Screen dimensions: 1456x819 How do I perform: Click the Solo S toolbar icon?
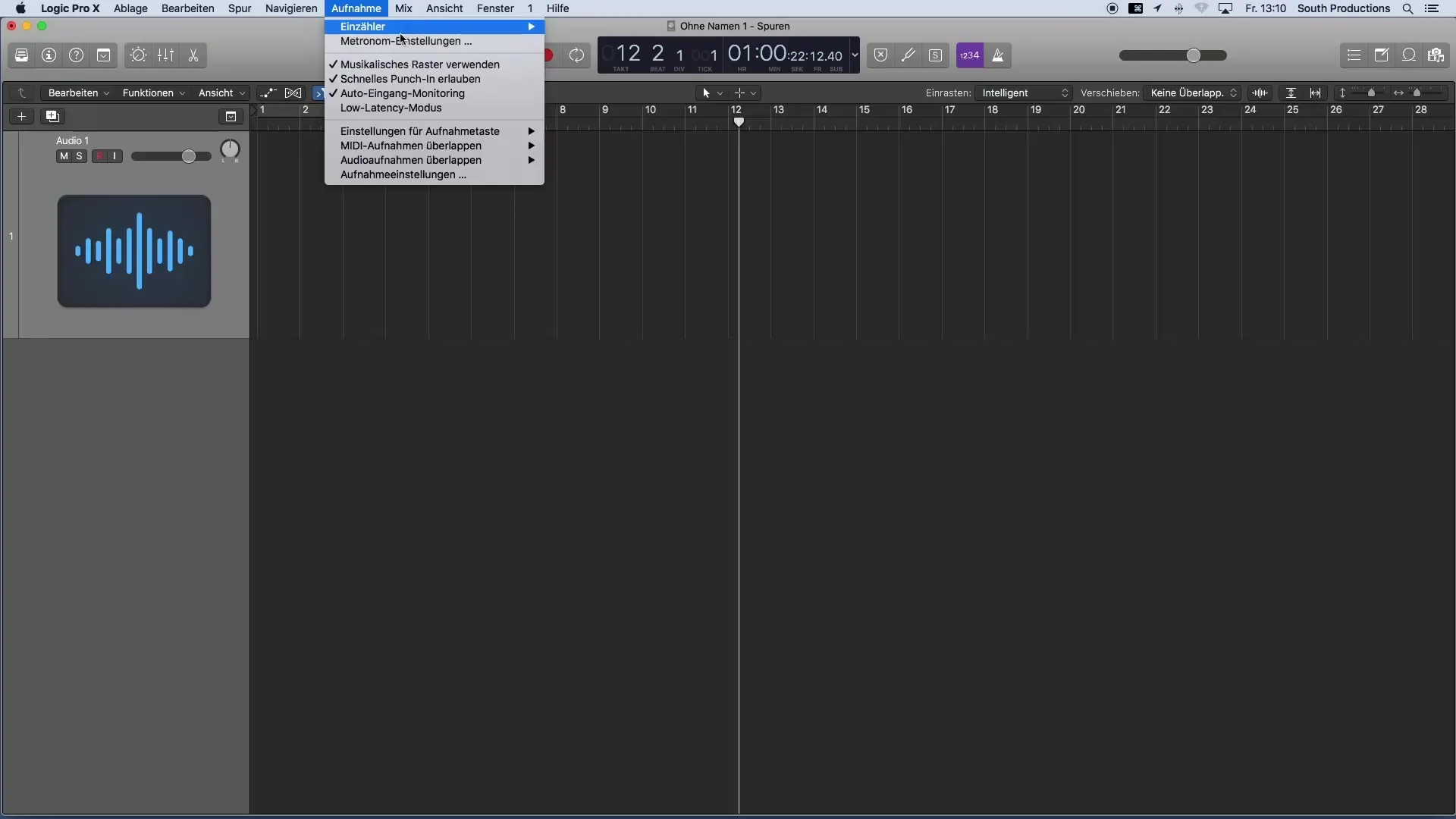[x=936, y=55]
